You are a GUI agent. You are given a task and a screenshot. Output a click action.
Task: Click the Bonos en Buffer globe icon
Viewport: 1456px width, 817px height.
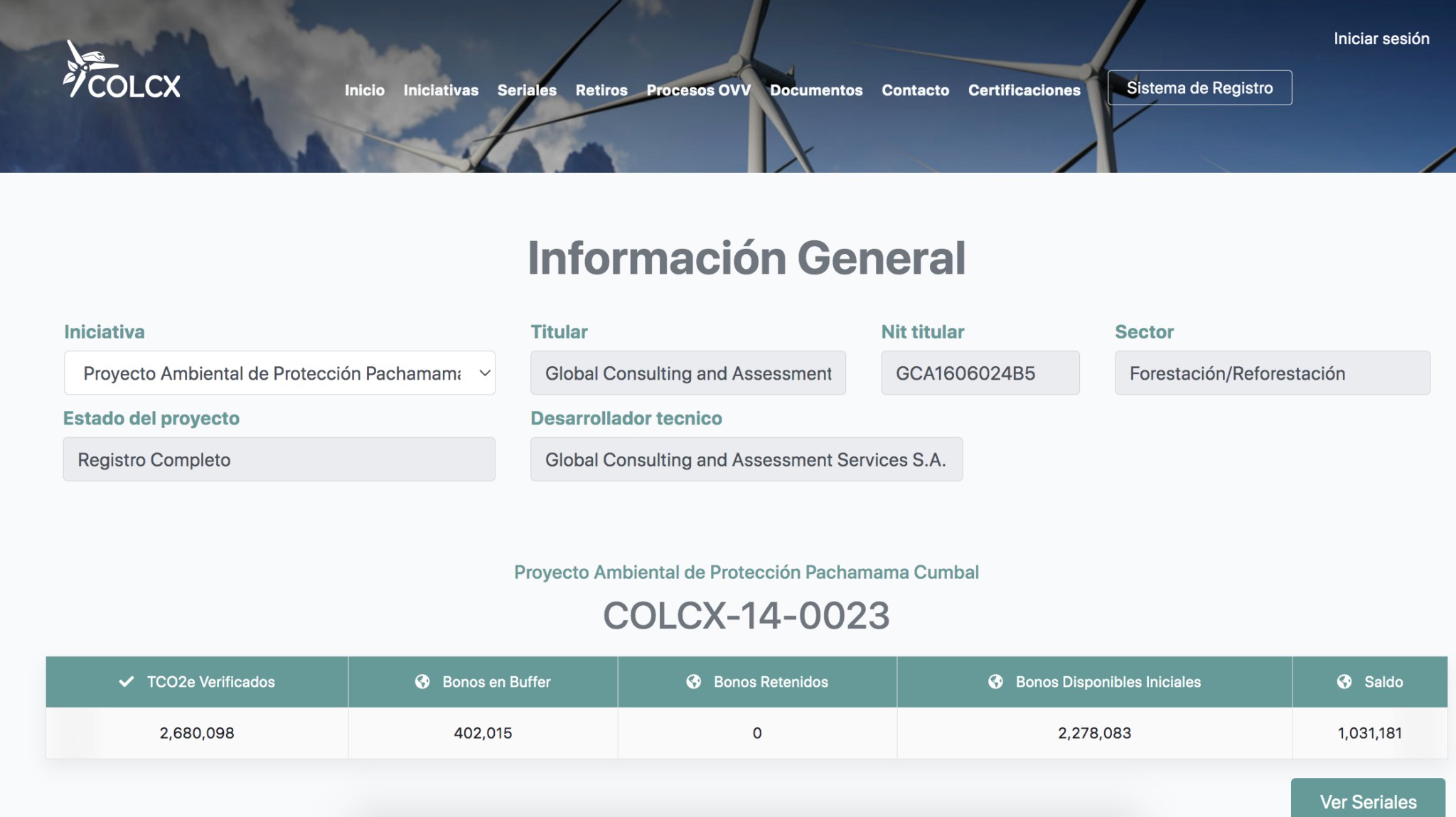click(419, 681)
